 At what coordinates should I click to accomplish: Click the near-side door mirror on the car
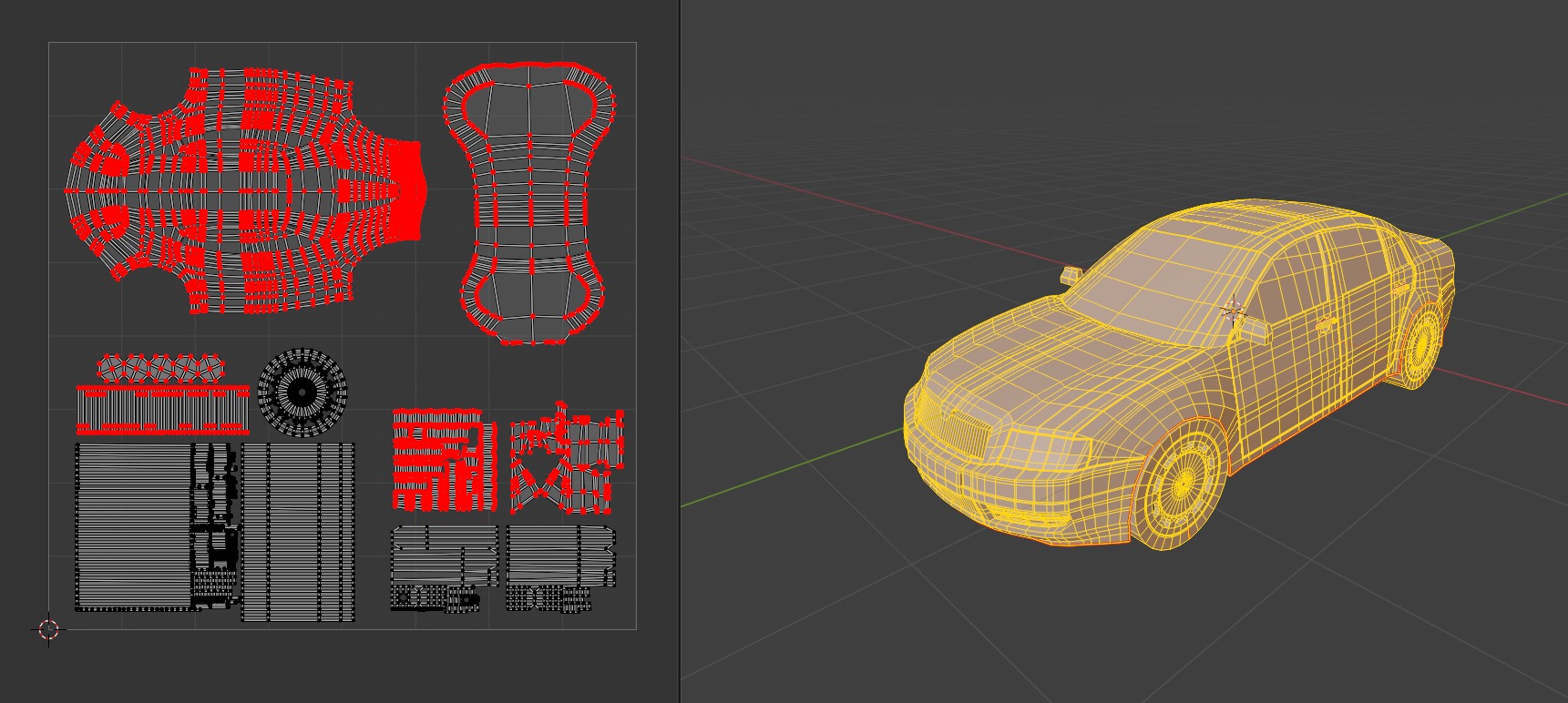(1255, 330)
